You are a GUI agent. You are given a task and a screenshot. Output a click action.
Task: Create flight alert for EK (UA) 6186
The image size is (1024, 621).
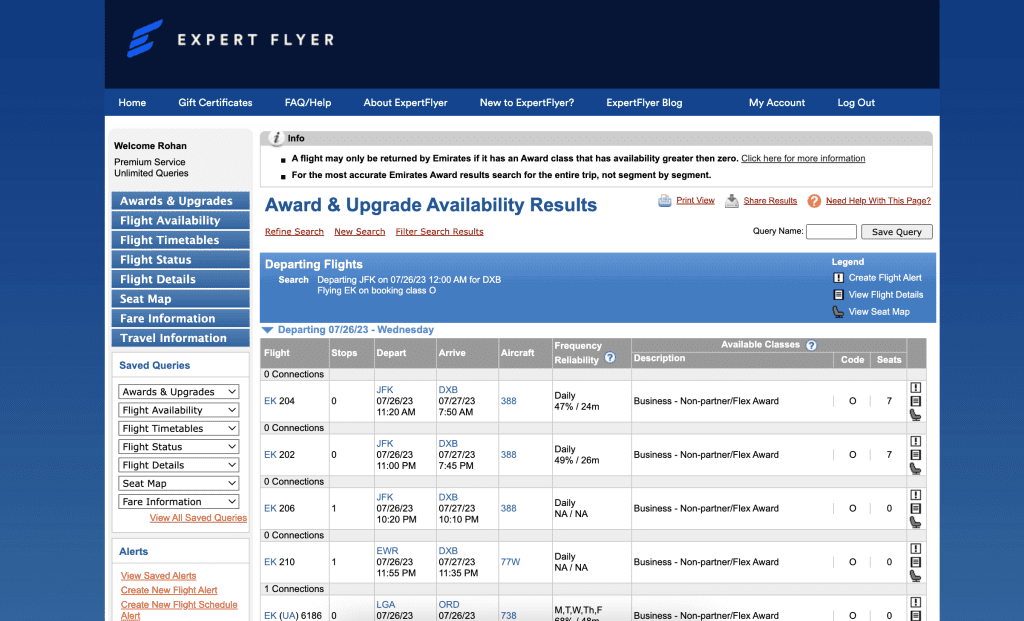pos(916,601)
